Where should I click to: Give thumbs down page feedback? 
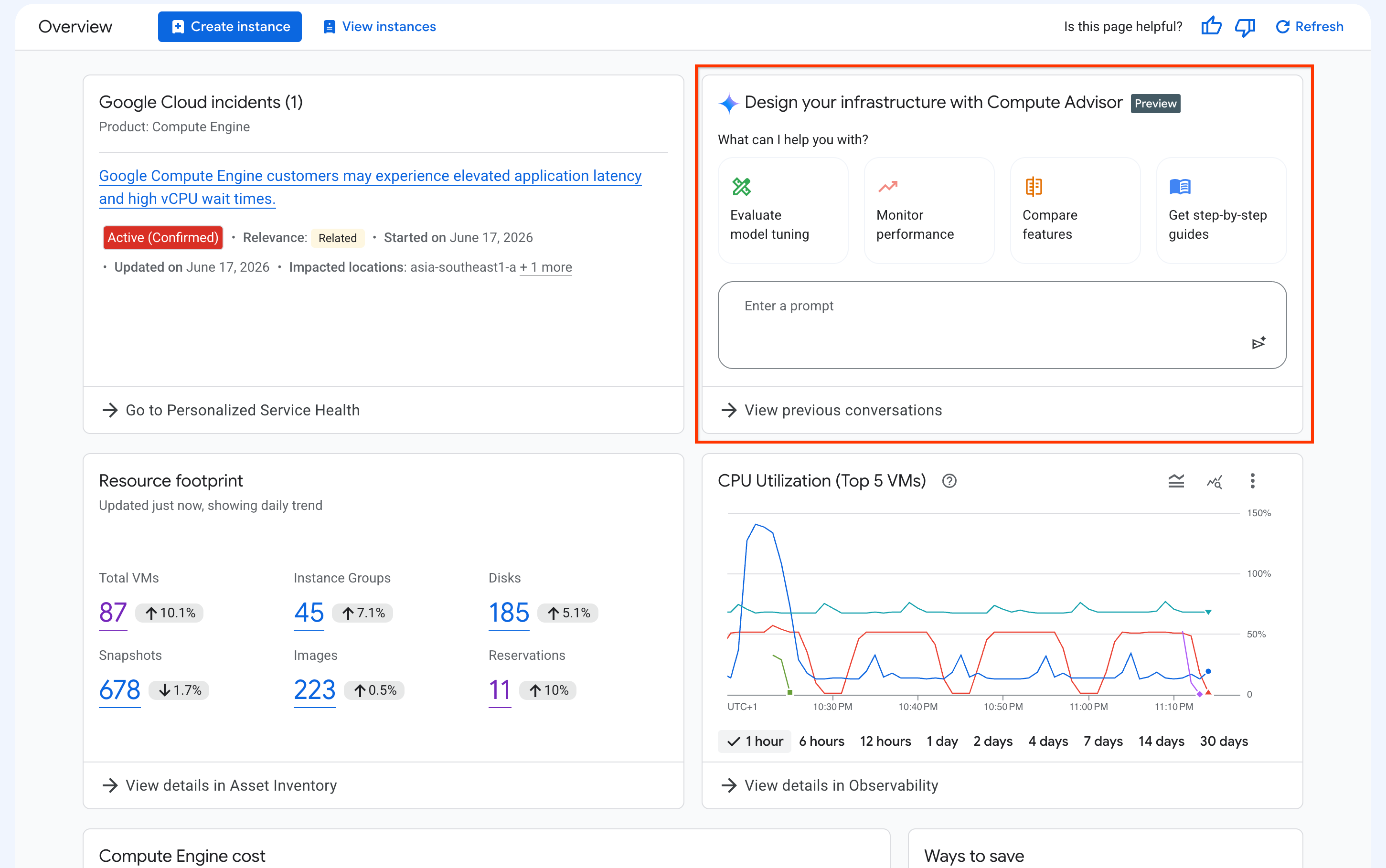click(x=1245, y=27)
